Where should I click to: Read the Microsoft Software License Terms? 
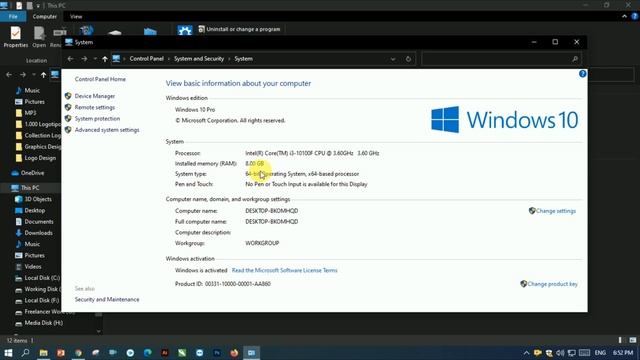point(284,270)
